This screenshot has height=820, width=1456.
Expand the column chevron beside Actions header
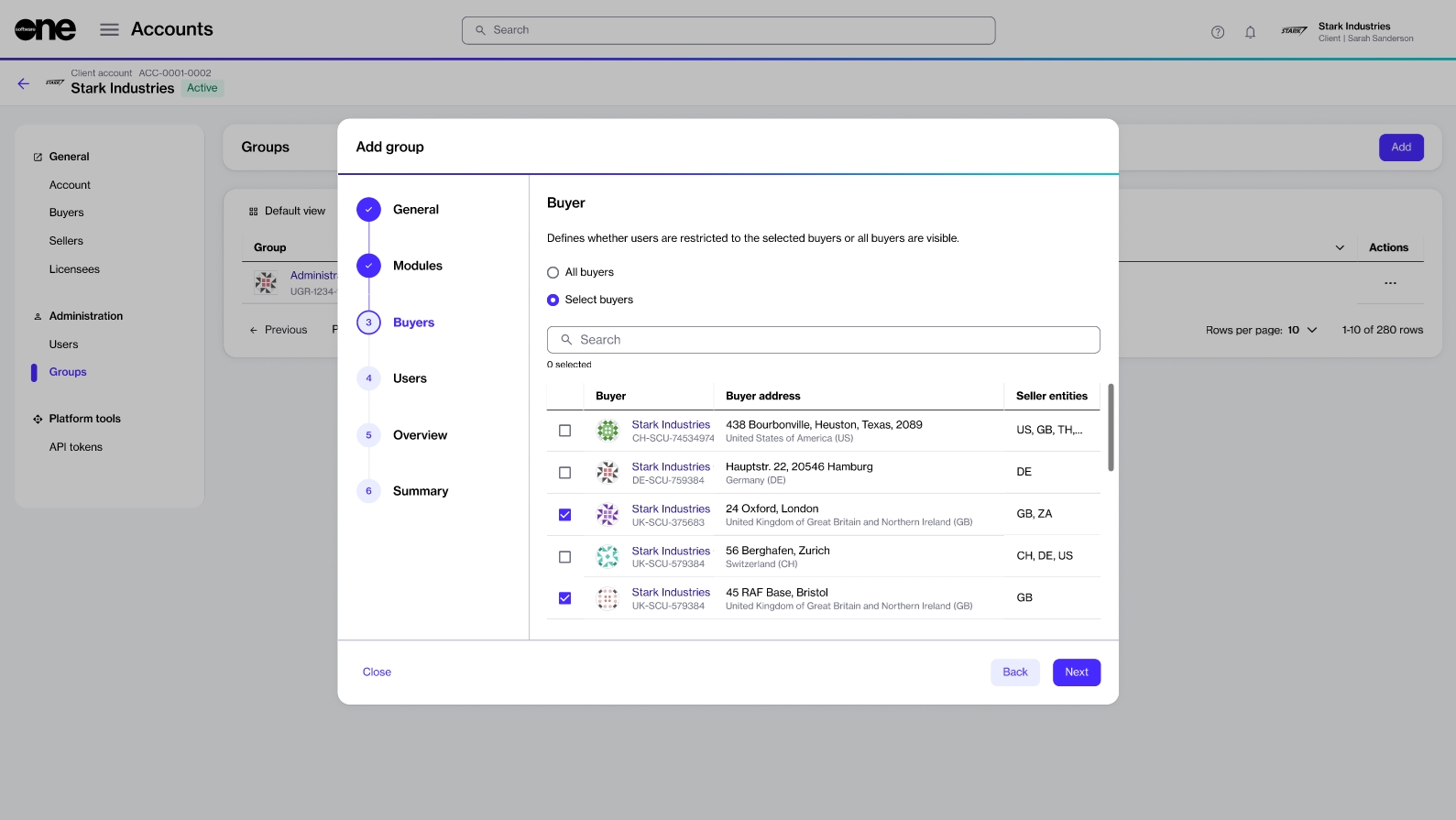click(1340, 247)
